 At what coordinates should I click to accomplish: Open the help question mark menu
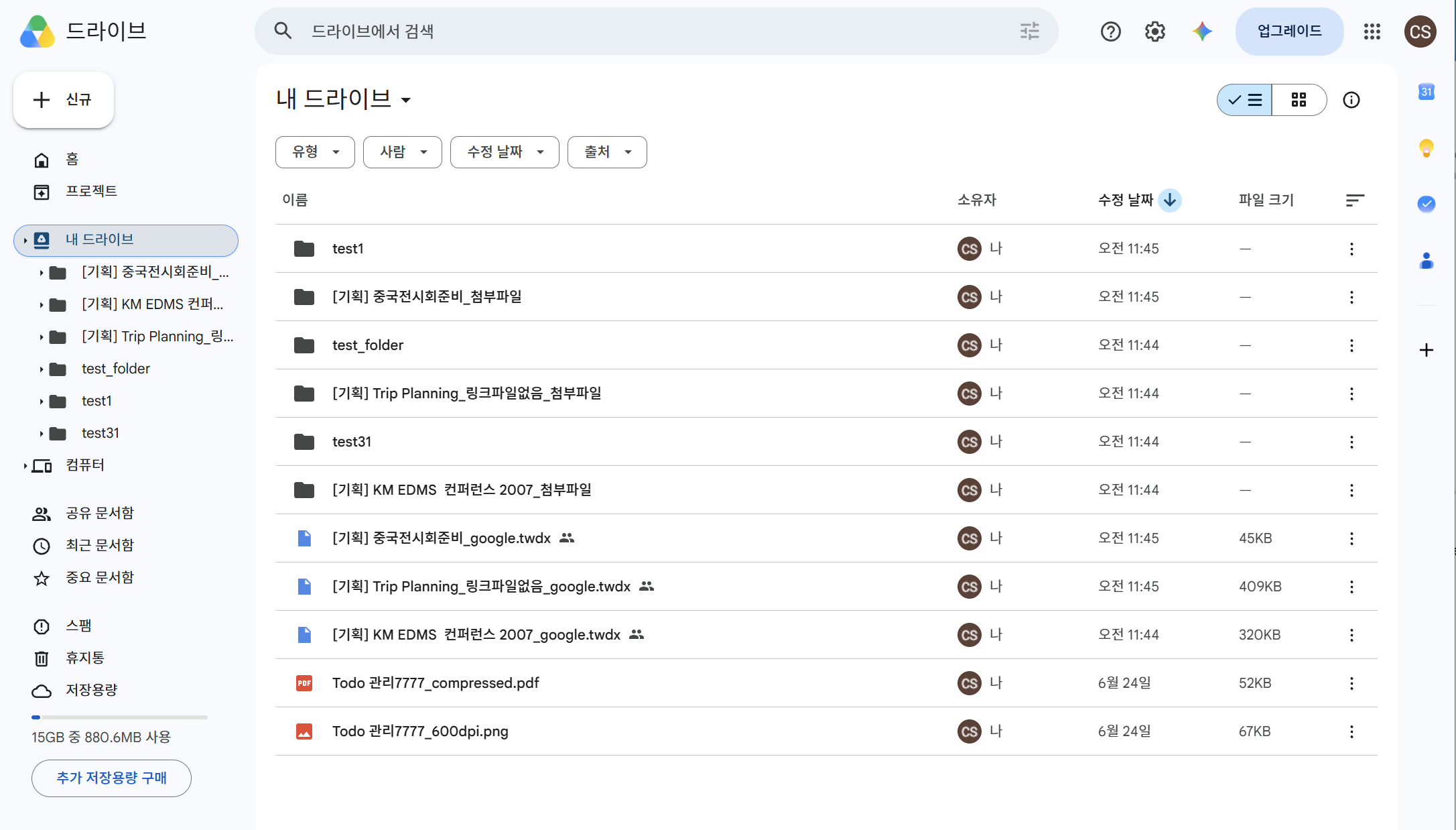point(1110,32)
